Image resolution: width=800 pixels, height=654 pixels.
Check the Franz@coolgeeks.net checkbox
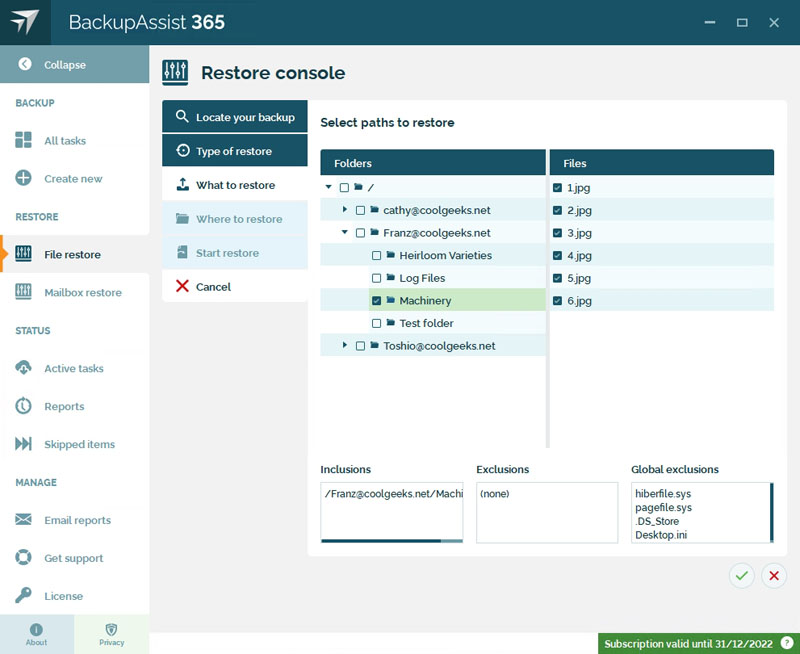[360, 233]
